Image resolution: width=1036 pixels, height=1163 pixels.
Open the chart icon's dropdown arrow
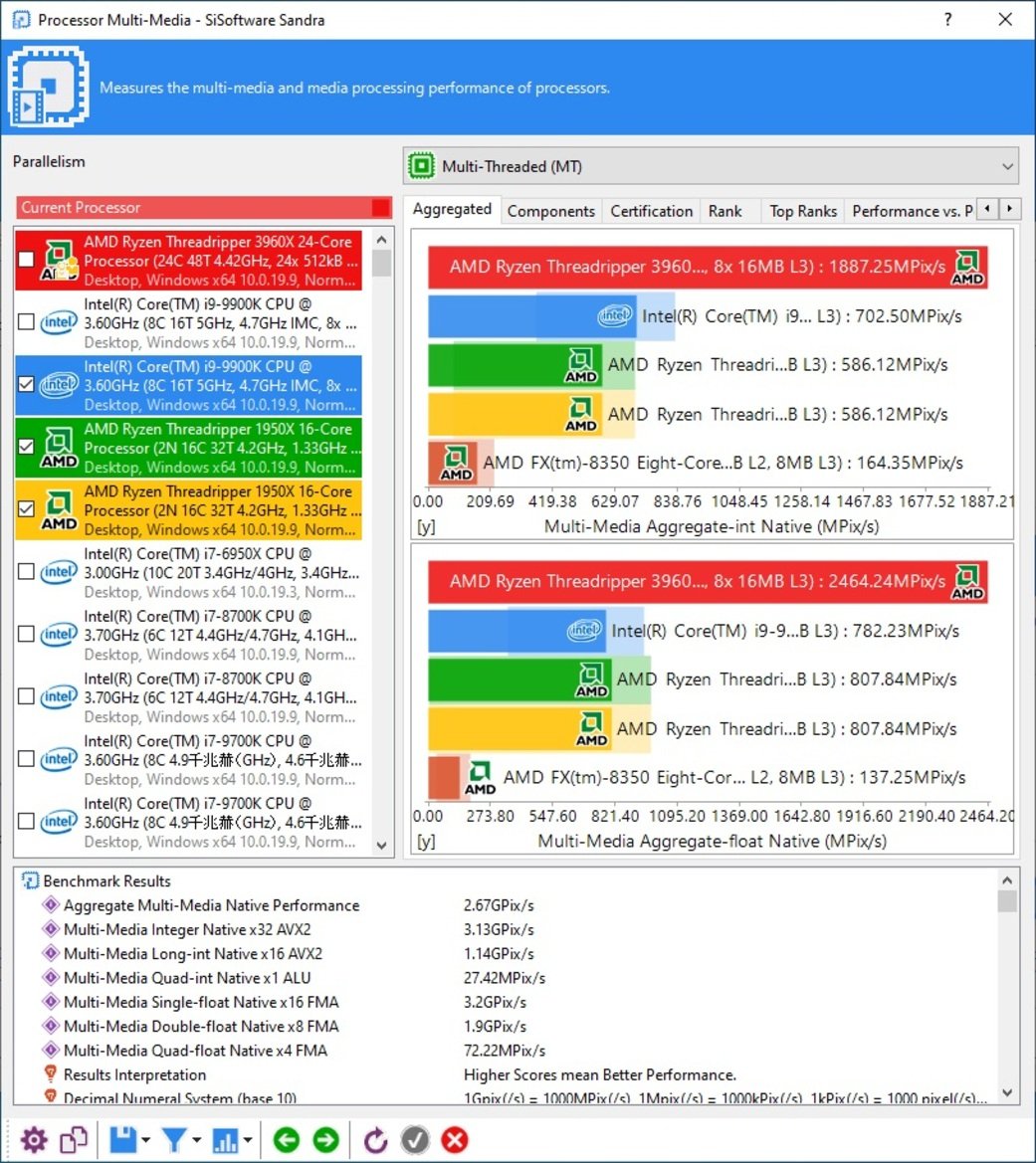click(x=248, y=1140)
